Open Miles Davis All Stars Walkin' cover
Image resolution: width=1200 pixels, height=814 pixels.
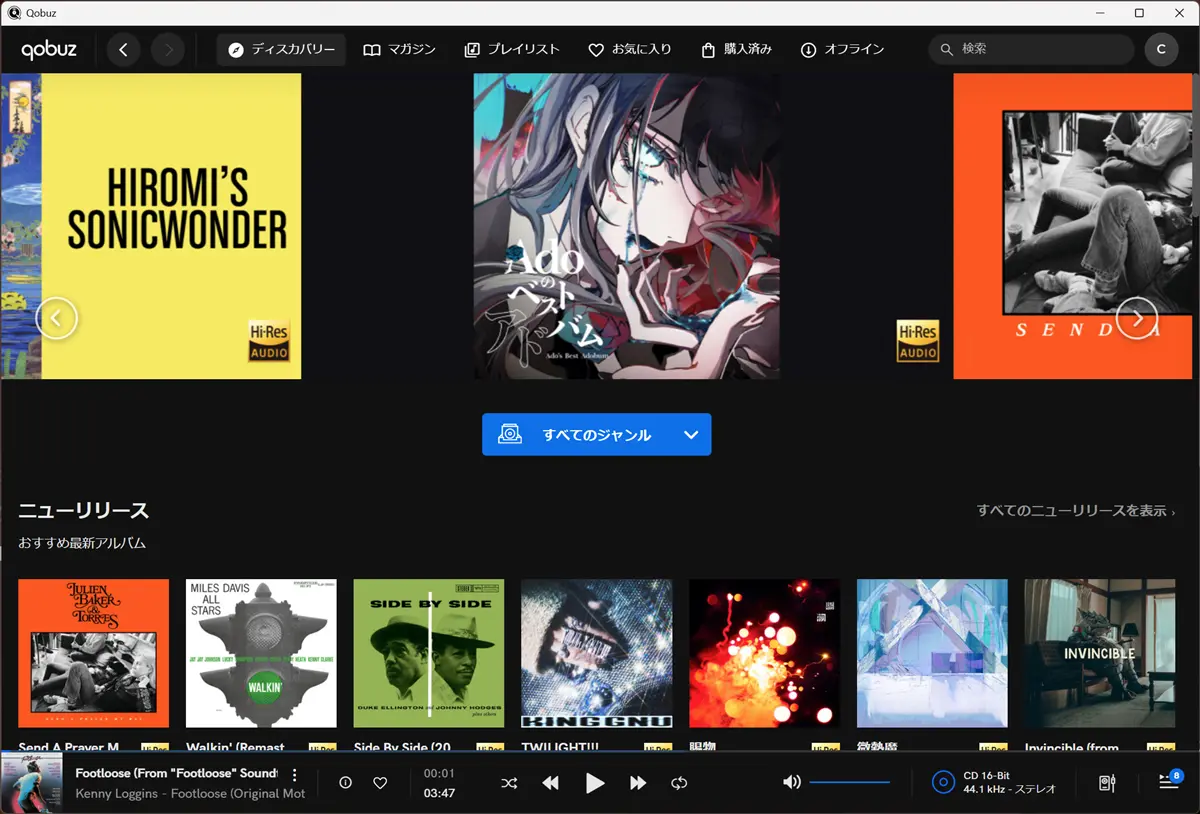(261, 654)
